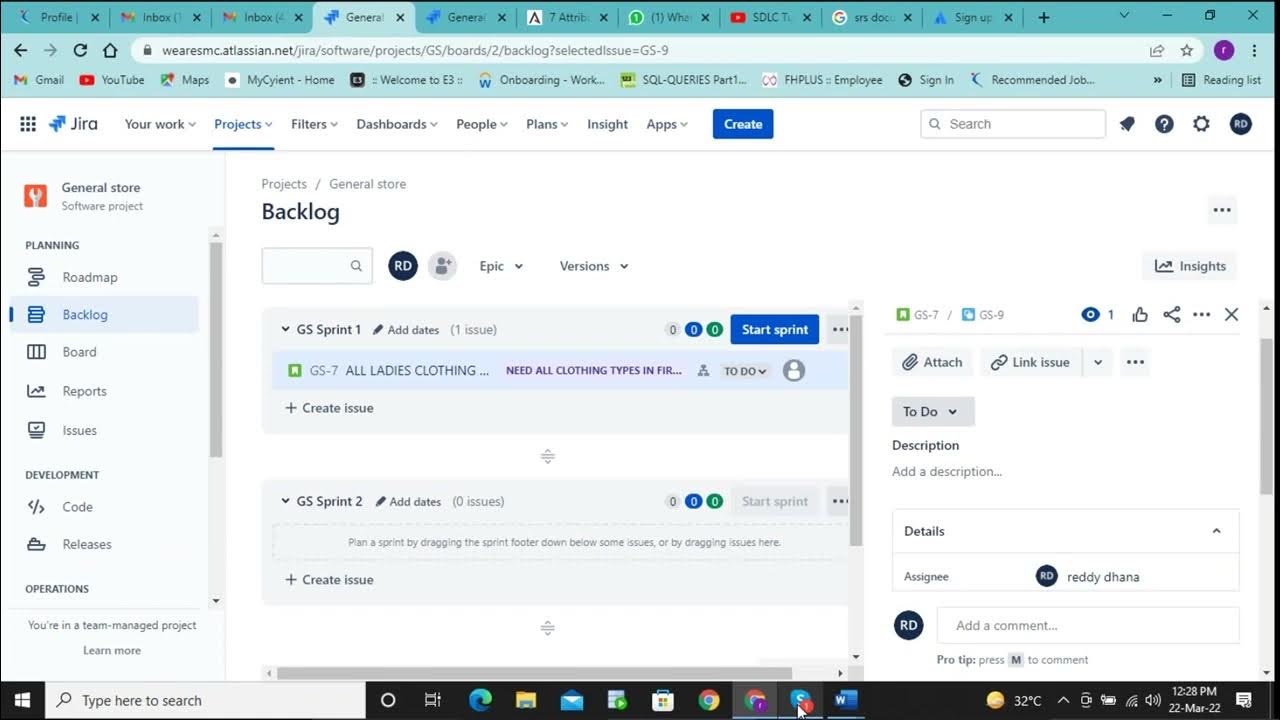Open the Help question mark icon
This screenshot has height=720, width=1280.
1164,124
